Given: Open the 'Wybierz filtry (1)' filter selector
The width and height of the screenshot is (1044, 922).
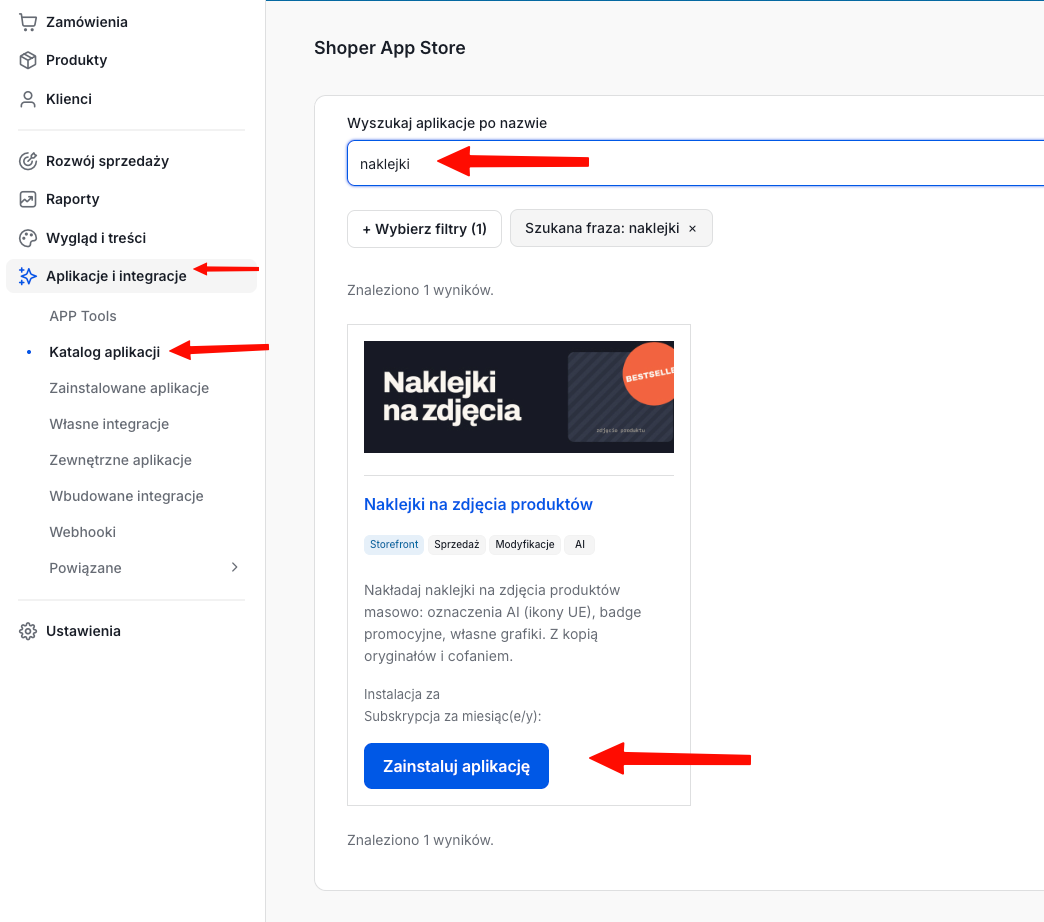Looking at the screenshot, I should click(424, 229).
